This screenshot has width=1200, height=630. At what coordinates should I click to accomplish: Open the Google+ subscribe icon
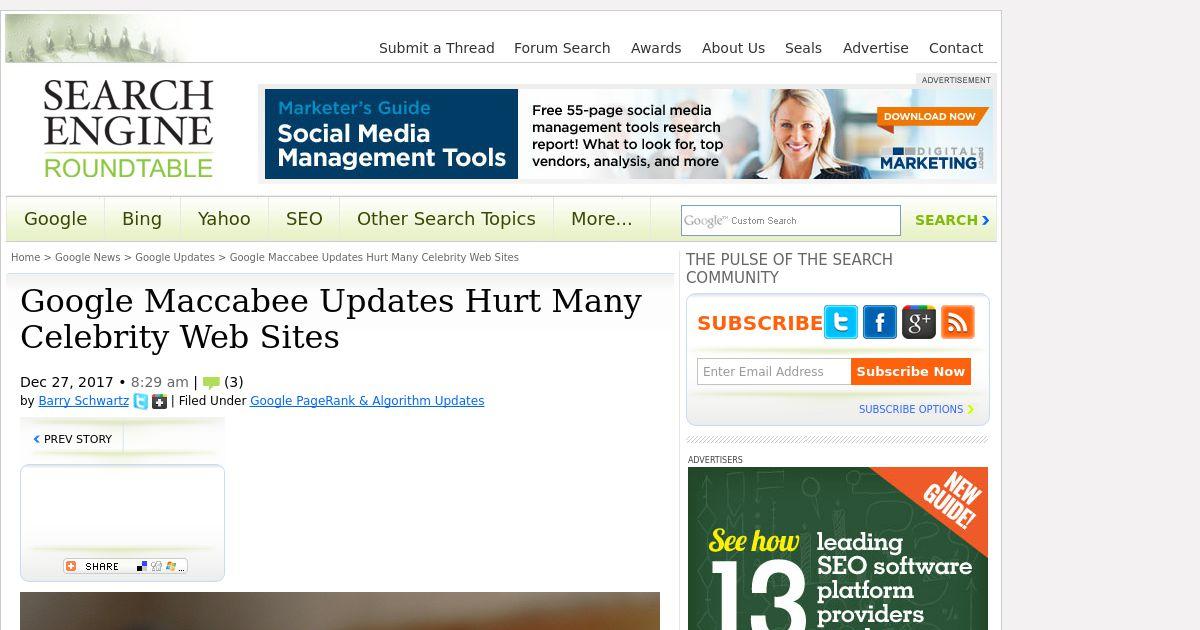[x=919, y=322]
